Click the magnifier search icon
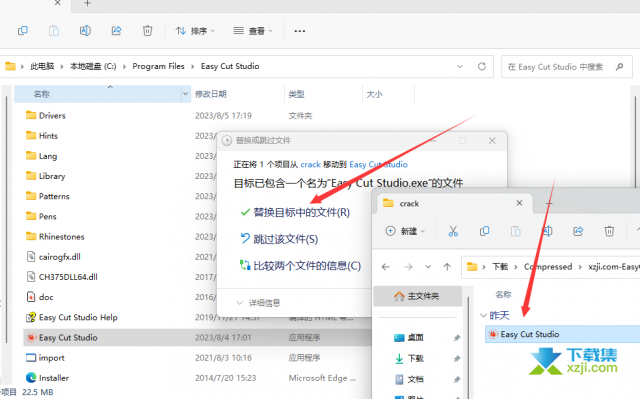 619,66
